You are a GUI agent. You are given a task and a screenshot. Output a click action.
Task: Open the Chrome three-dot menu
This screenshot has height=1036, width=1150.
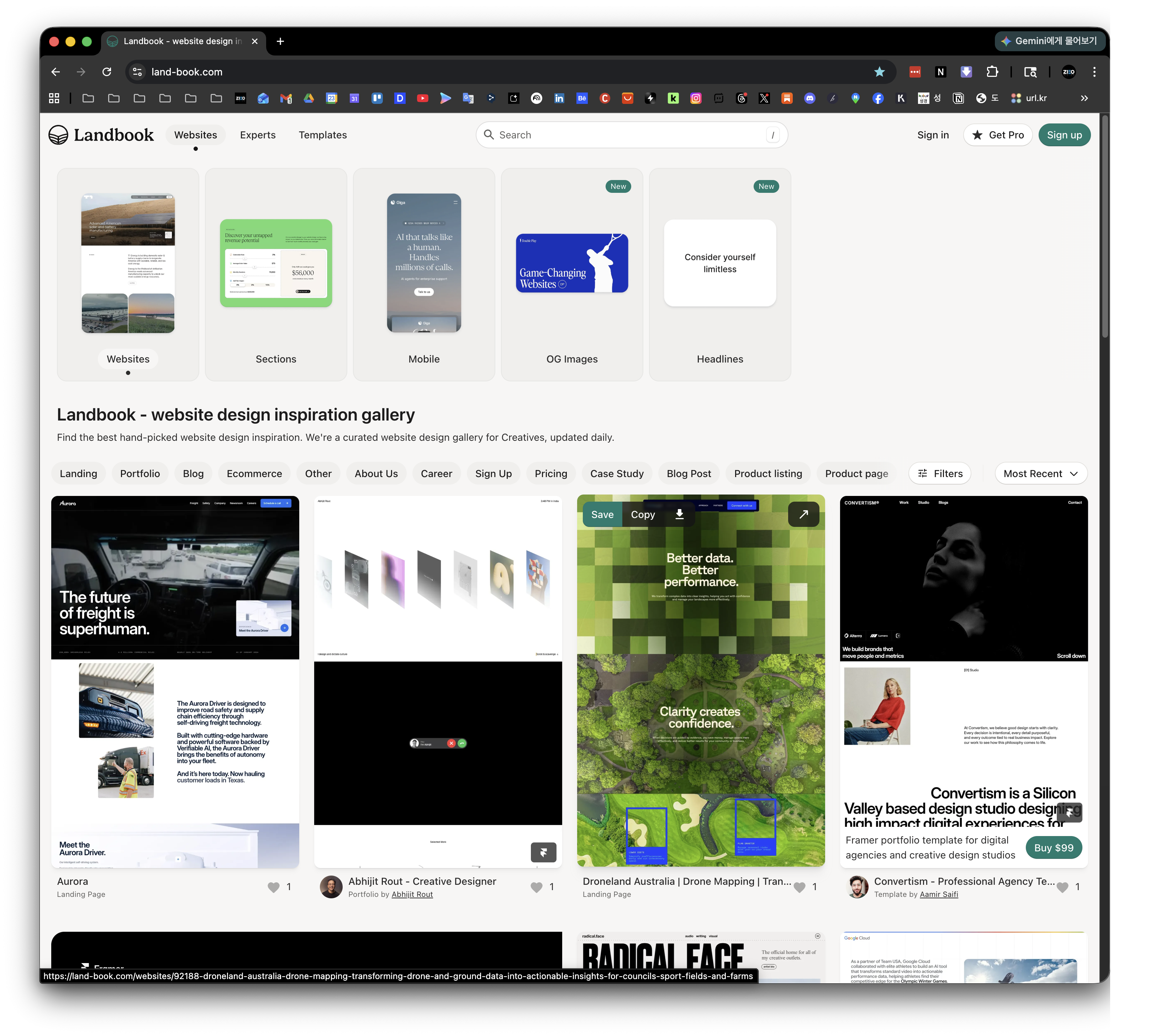click(x=1094, y=72)
